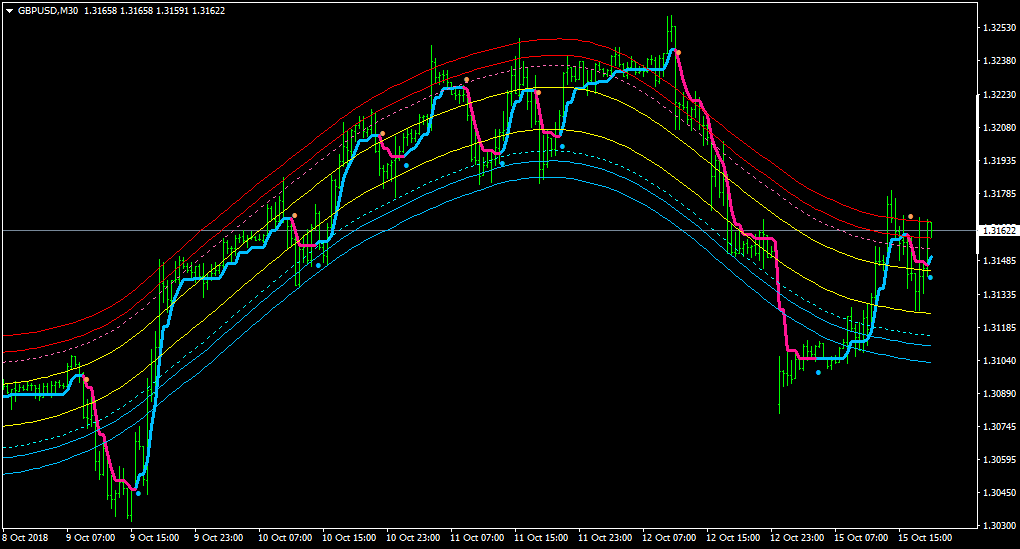Click the blue dot under the 12 Oct 23:00 low
This screenshot has height=549, width=1020.
tap(818, 373)
